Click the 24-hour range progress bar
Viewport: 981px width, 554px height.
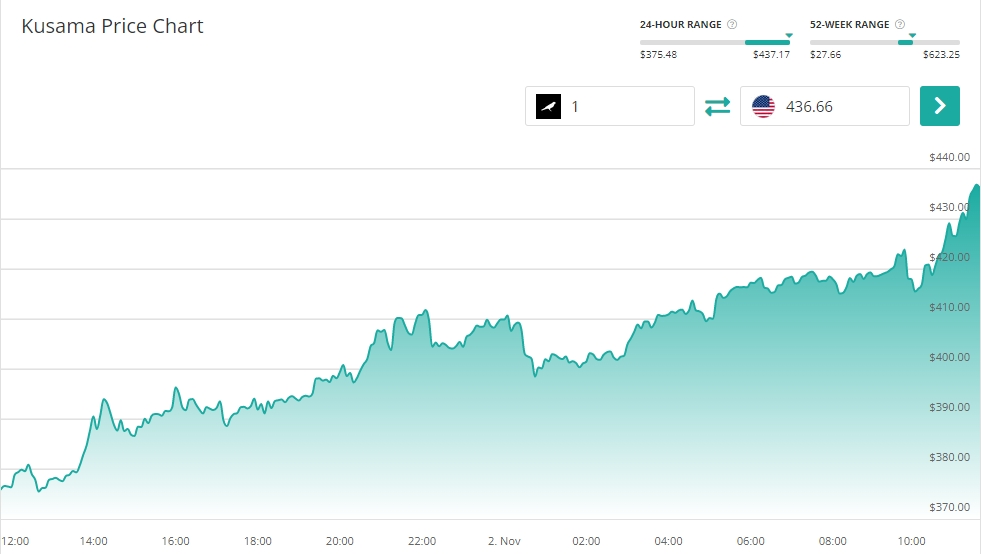point(715,43)
